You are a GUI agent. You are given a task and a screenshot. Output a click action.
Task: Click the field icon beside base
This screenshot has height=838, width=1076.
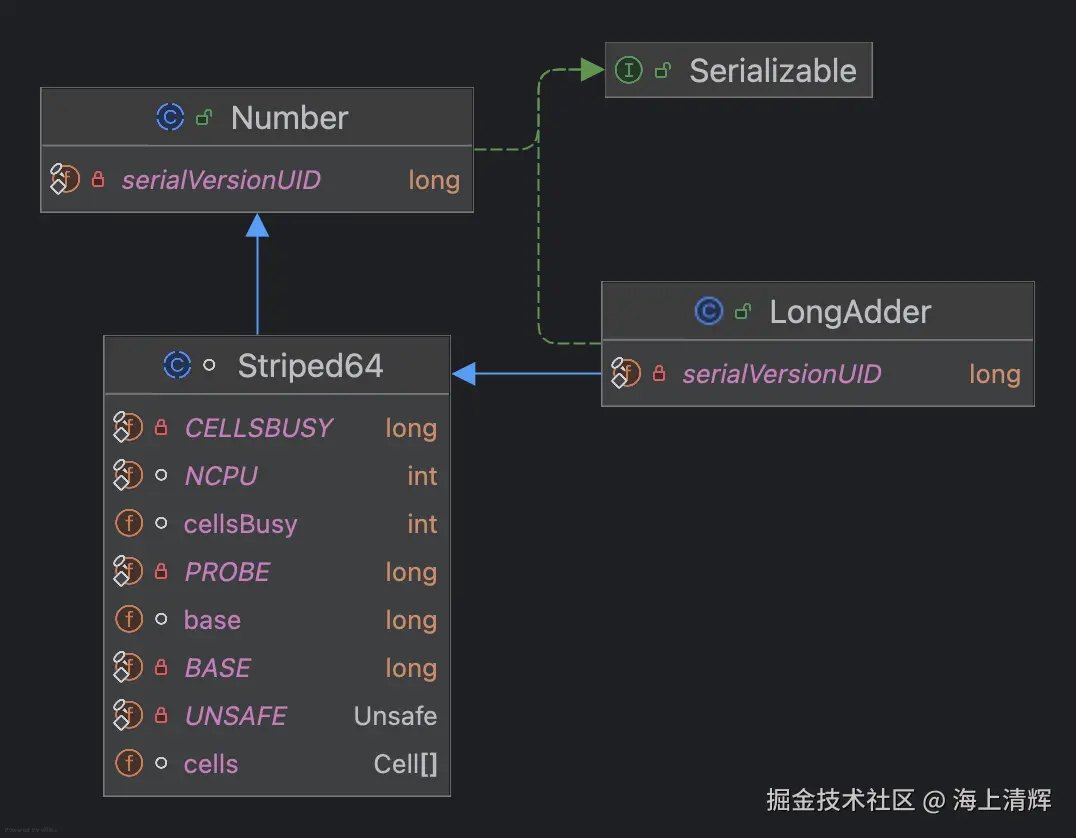(x=129, y=619)
